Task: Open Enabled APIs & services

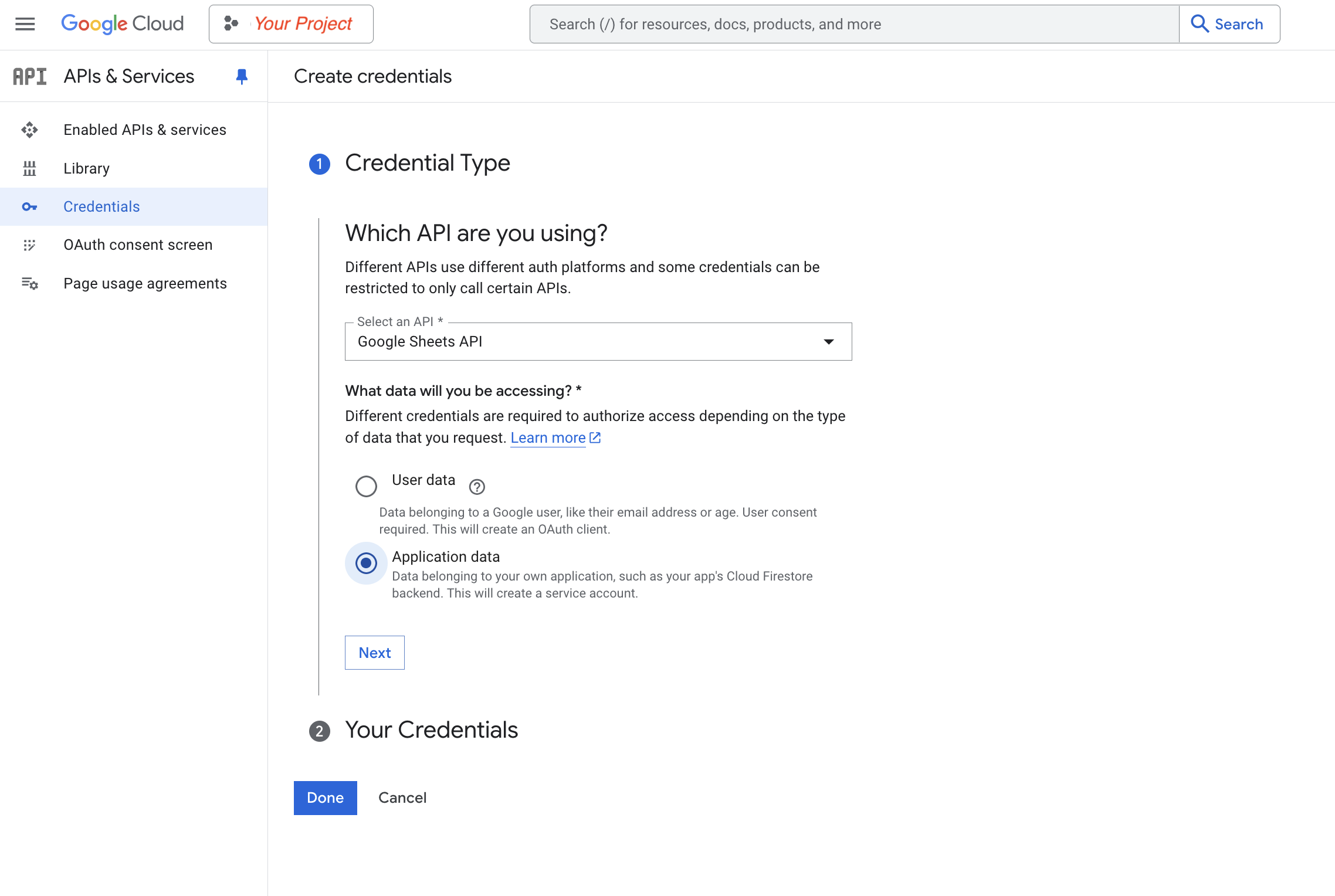Action: [x=134, y=130]
